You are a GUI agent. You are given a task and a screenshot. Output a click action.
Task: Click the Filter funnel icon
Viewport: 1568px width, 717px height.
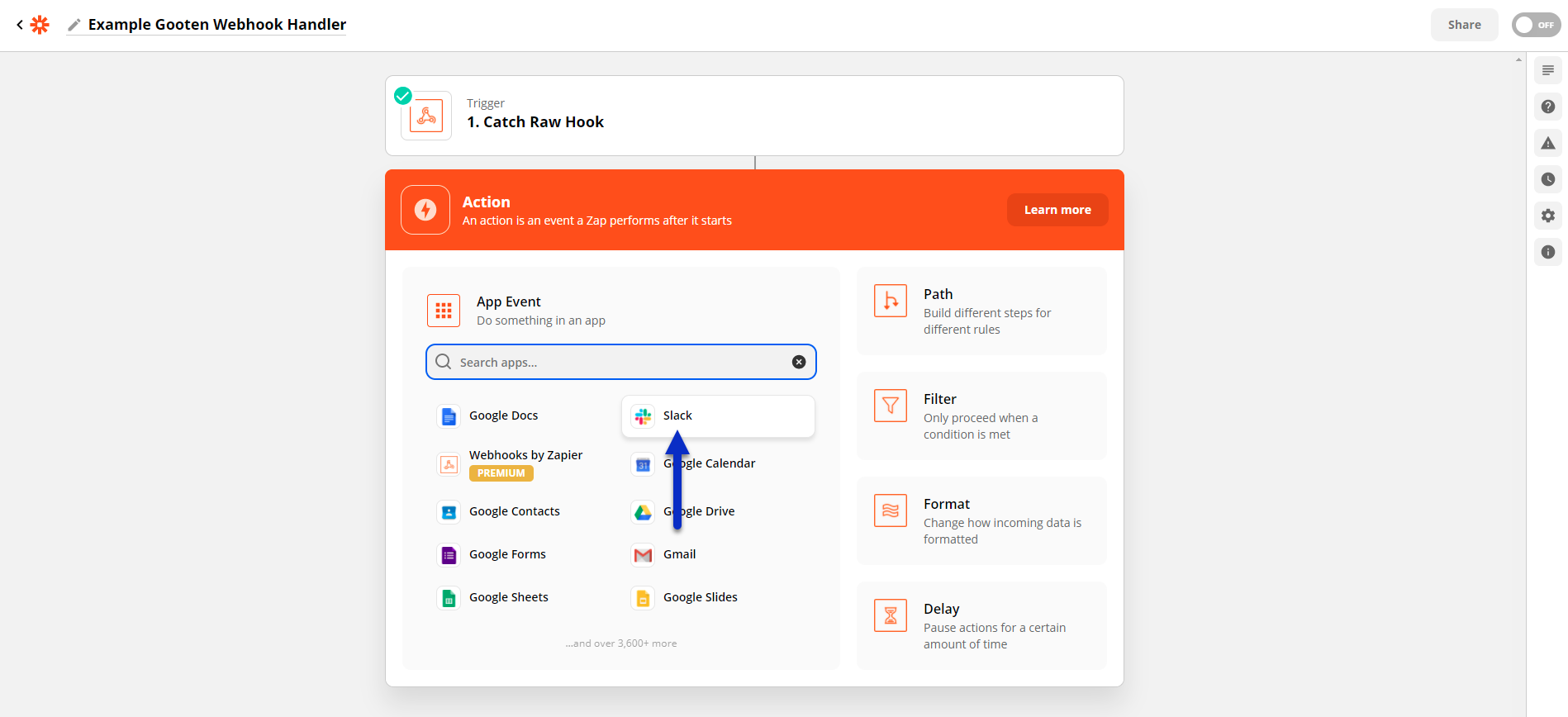(891, 406)
